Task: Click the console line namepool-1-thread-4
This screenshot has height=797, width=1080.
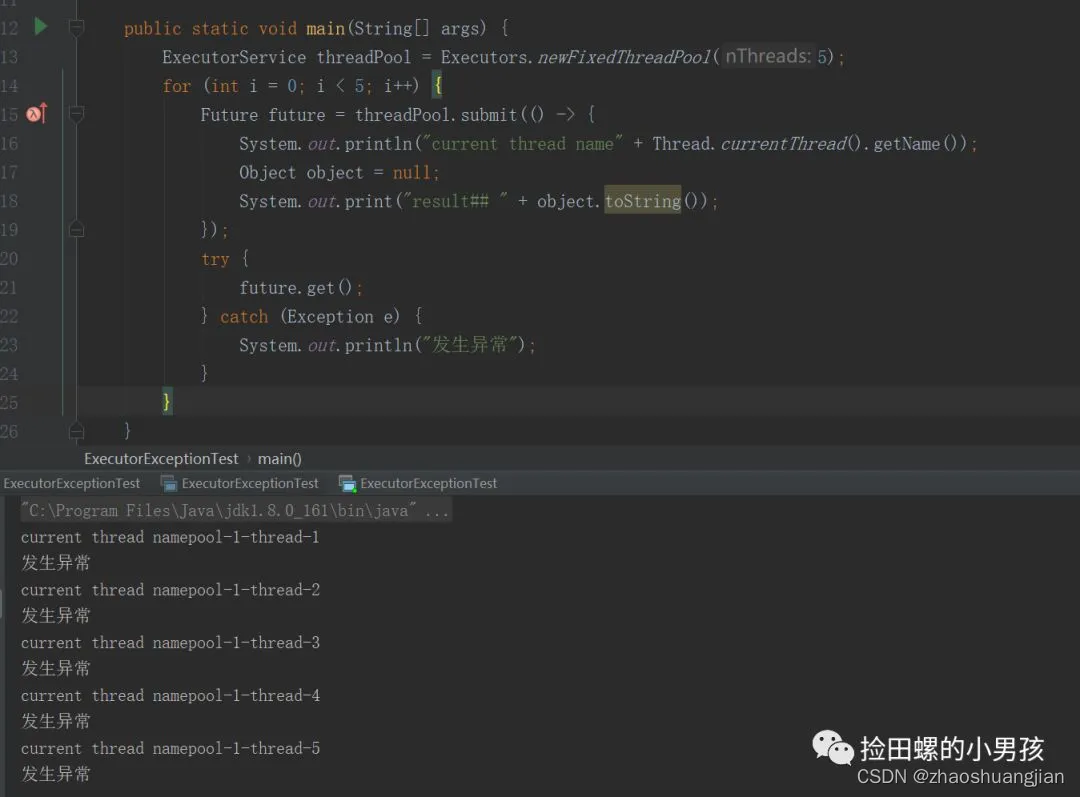Action: tap(170, 696)
